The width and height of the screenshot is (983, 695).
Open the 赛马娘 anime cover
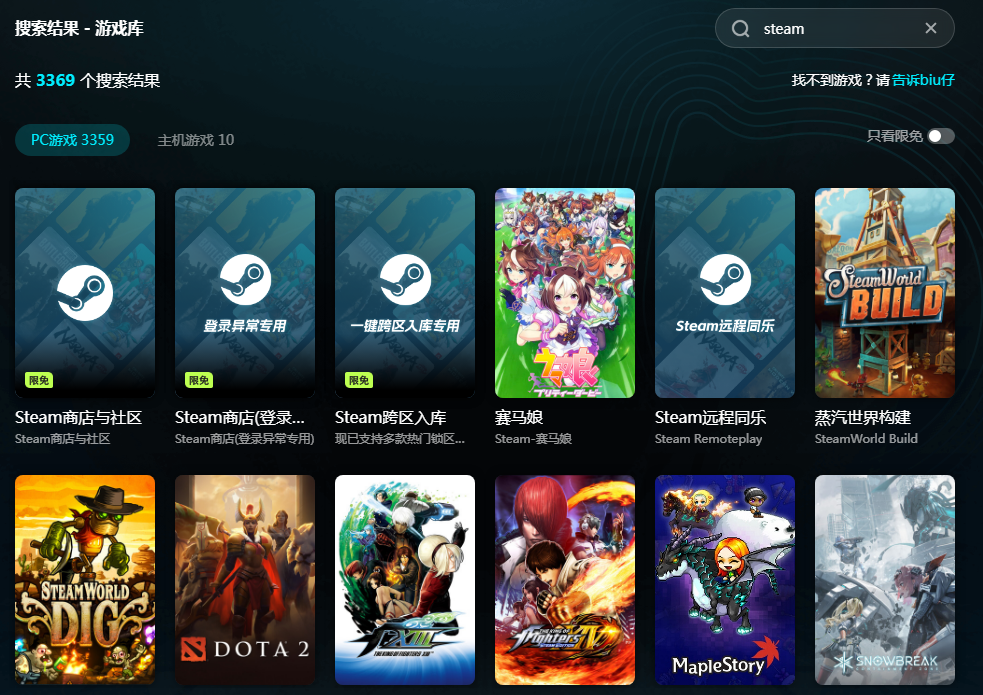565,293
